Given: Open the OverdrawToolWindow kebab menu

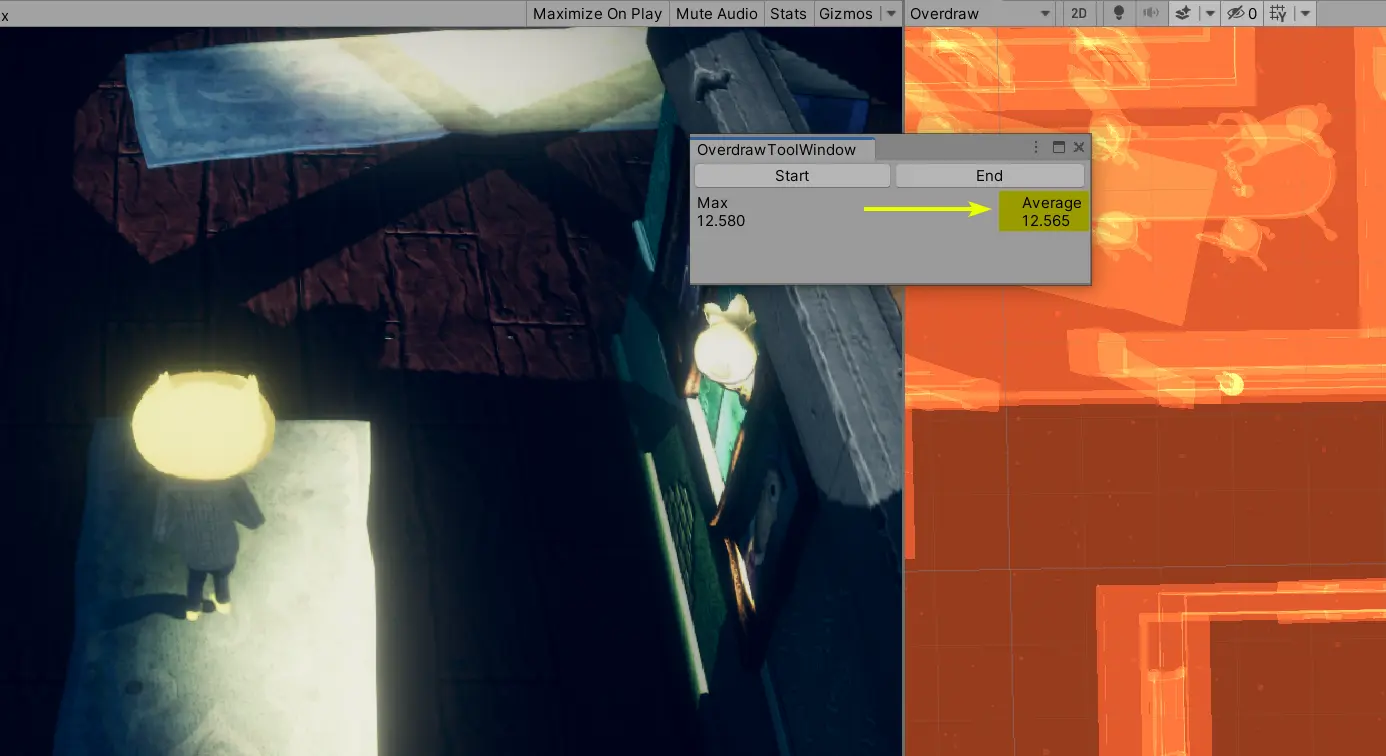Looking at the screenshot, I should click(x=1036, y=147).
